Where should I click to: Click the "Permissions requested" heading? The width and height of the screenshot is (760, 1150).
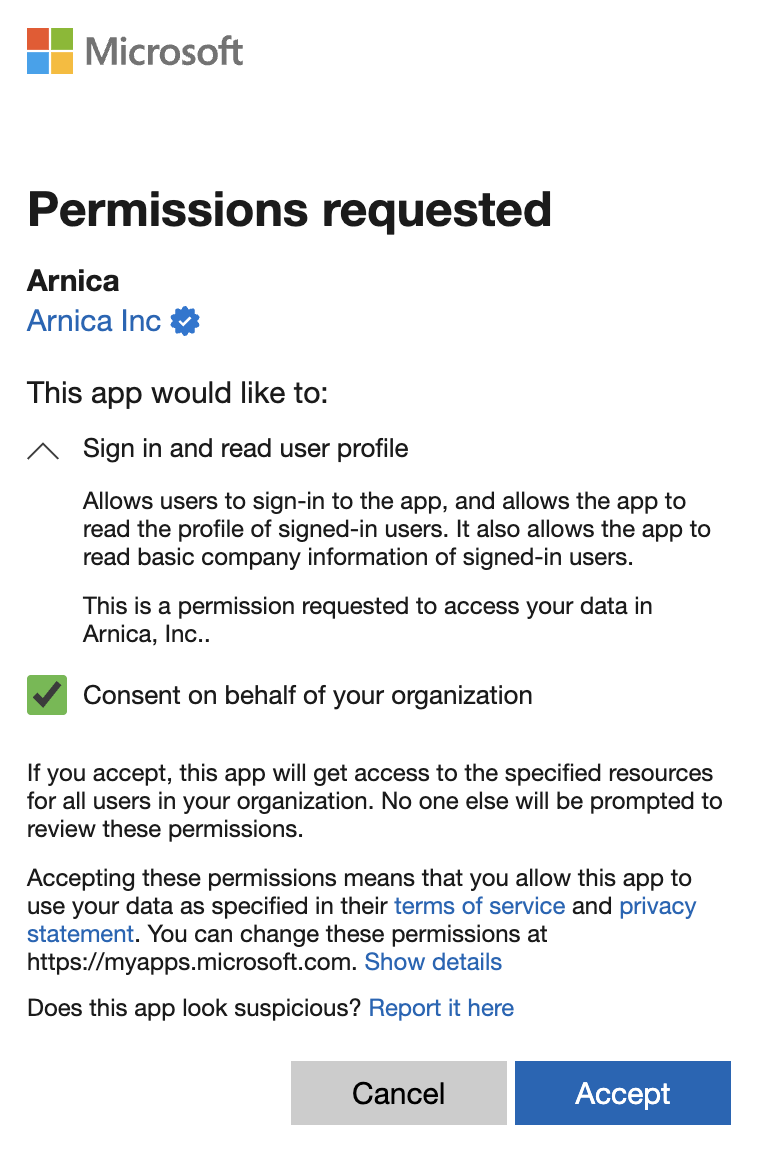point(289,209)
